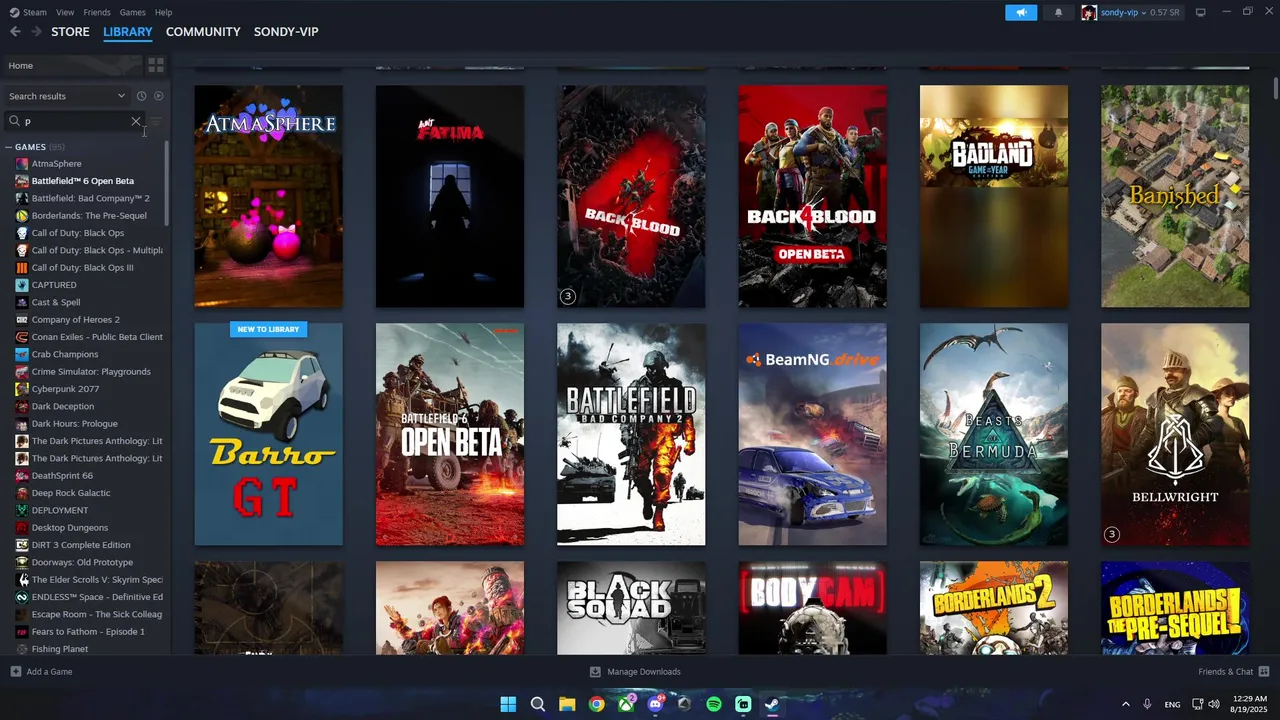Click Add a Game plus icon
The image size is (1280, 720).
click(x=15, y=671)
